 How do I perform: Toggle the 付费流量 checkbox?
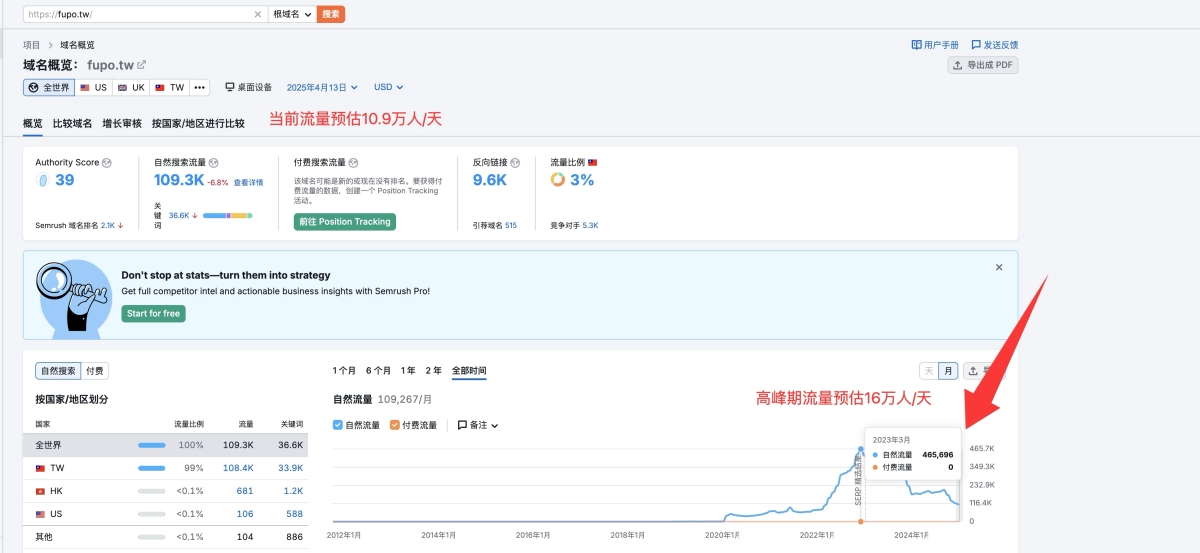pos(395,425)
